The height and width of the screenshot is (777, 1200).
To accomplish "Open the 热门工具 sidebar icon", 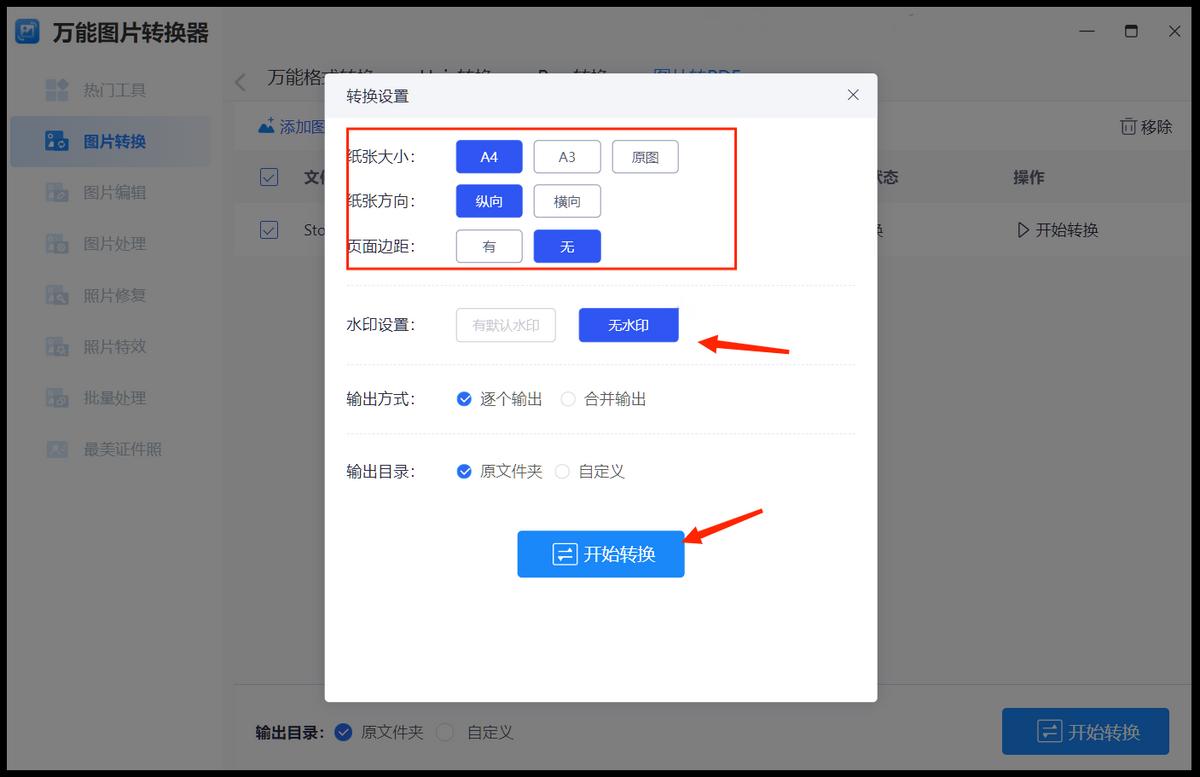I will pos(55,90).
